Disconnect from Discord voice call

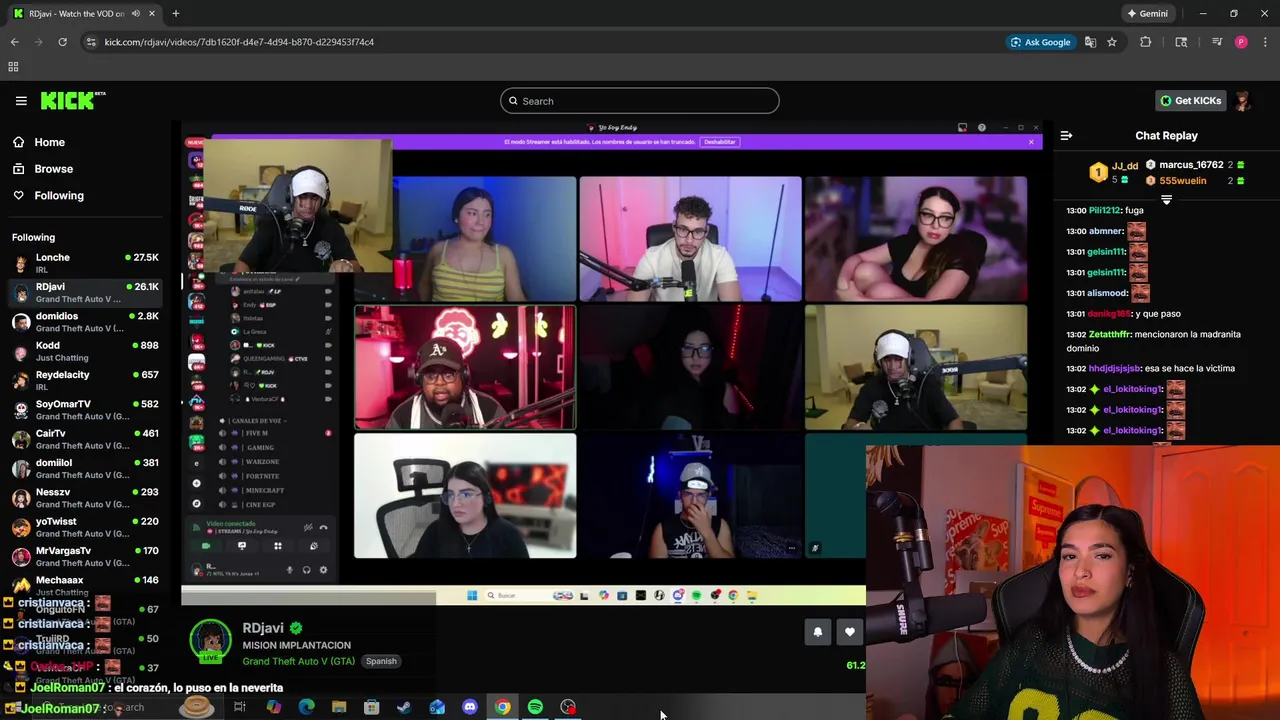click(322, 527)
